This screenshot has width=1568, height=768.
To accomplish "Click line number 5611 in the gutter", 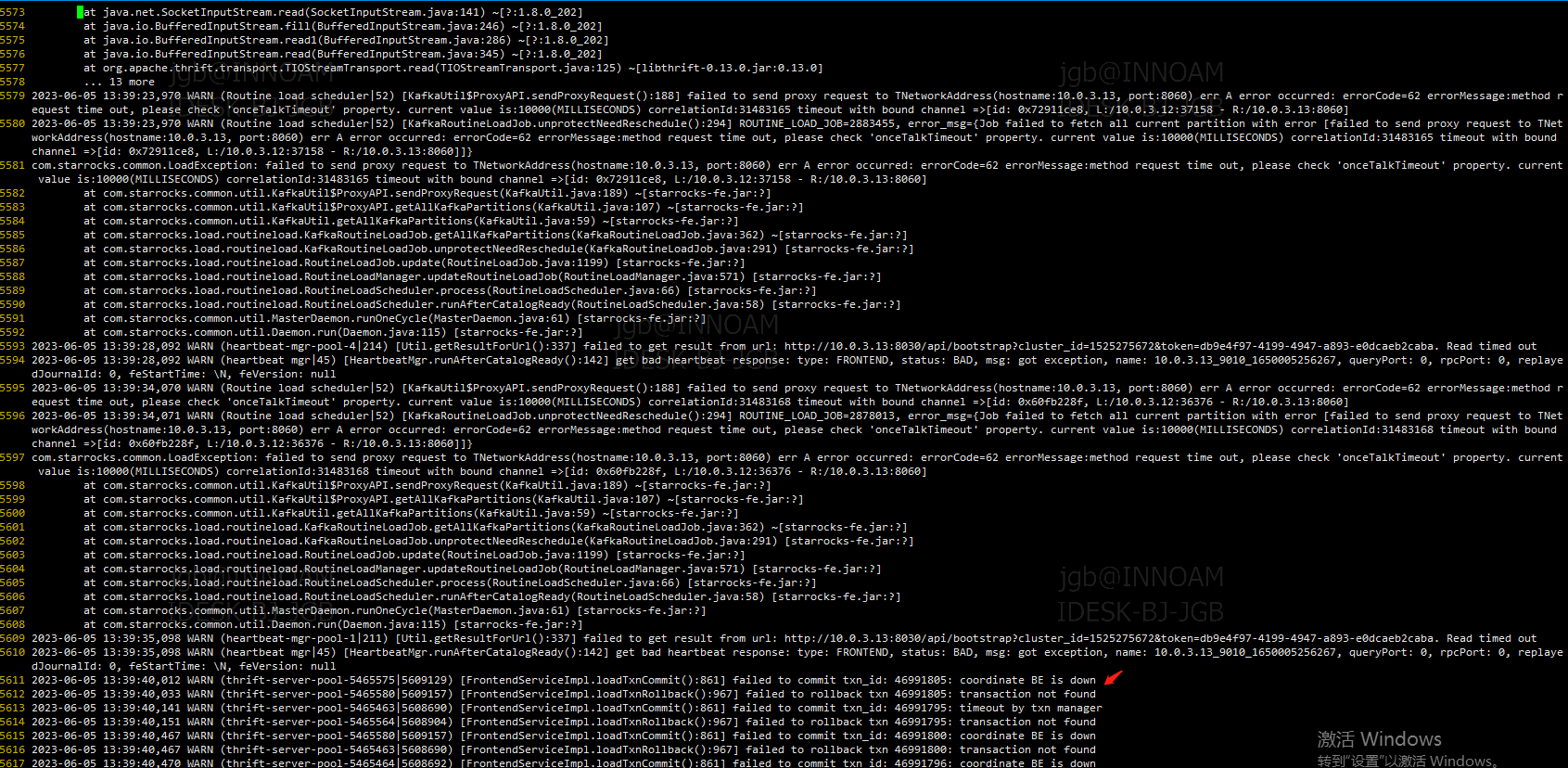I will (x=13, y=680).
